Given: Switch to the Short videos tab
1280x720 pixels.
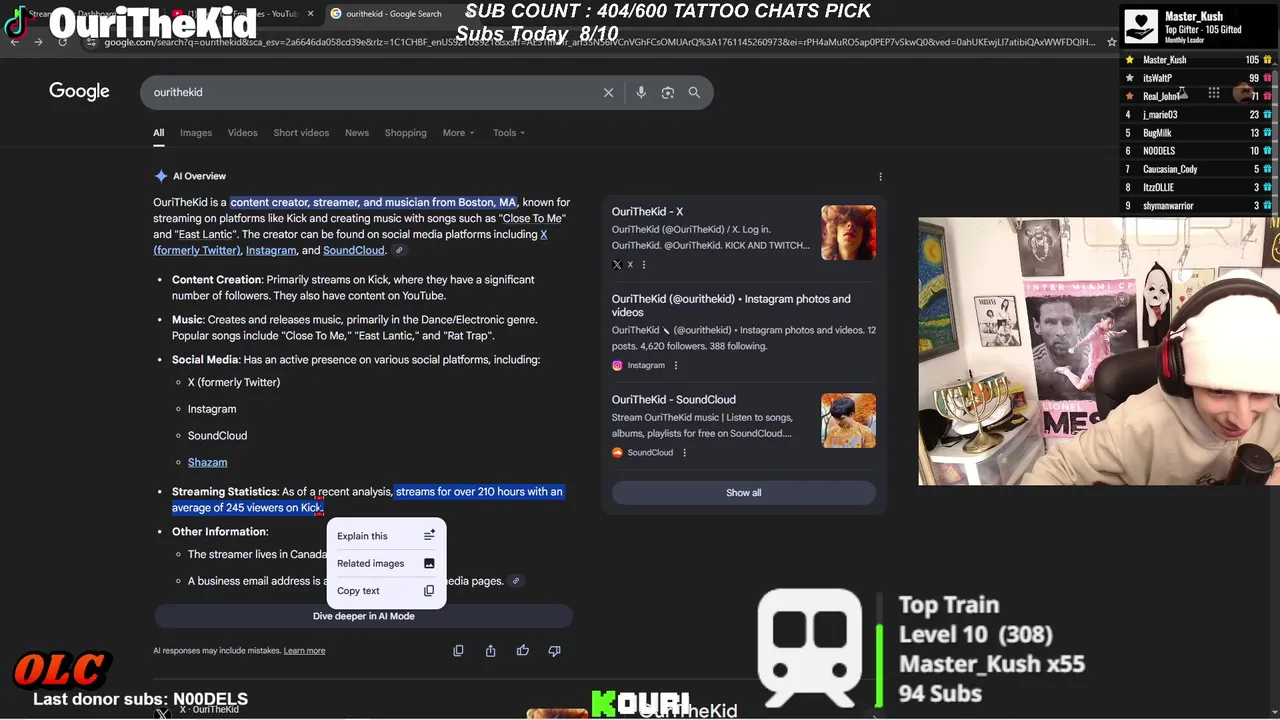Looking at the screenshot, I should (301, 133).
